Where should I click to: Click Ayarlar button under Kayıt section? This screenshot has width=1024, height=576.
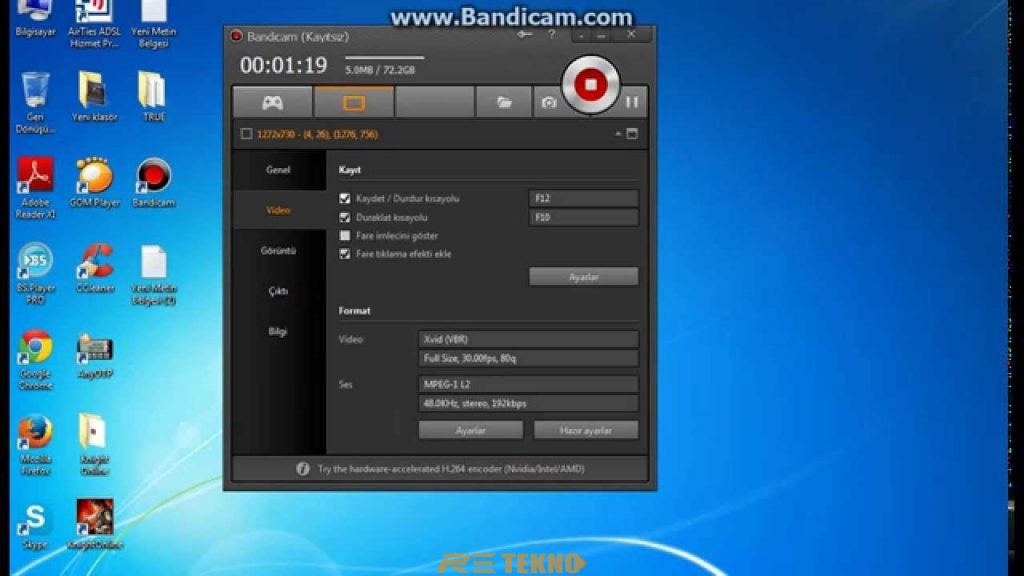click(x=583, y=277)
